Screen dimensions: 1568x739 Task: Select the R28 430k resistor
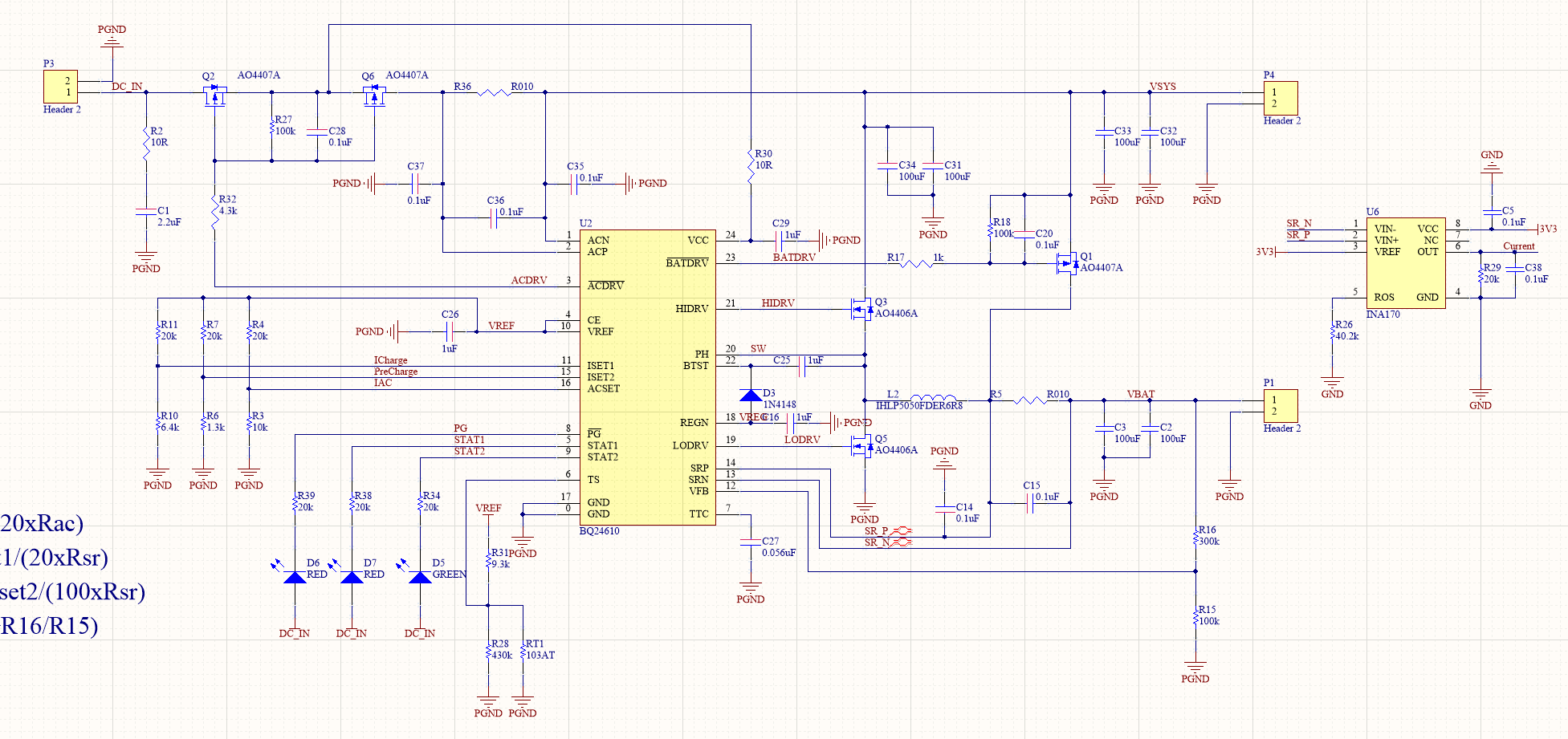tap(487, 650)
